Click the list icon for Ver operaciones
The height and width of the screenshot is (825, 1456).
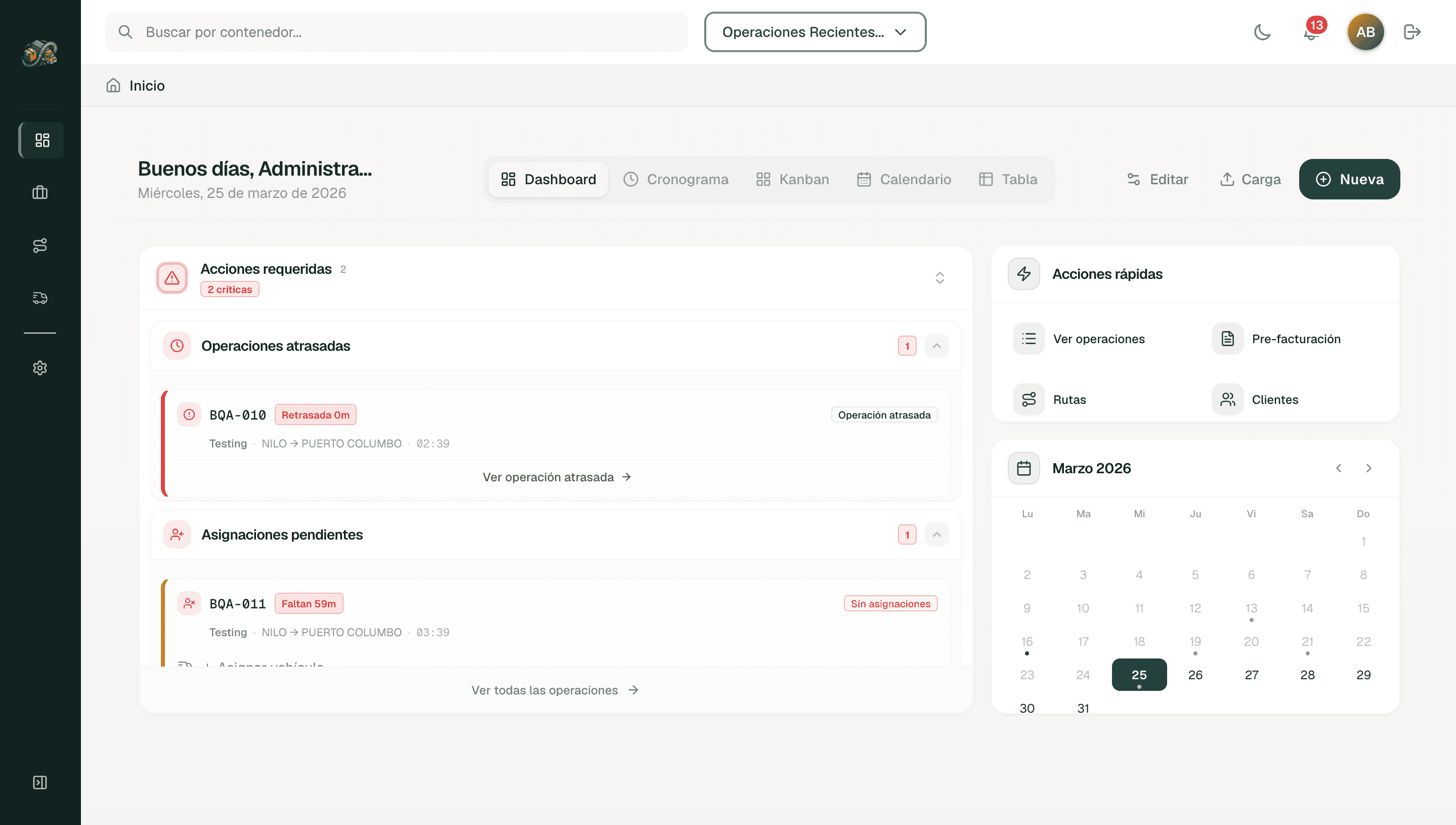[x=1029, y=339]
